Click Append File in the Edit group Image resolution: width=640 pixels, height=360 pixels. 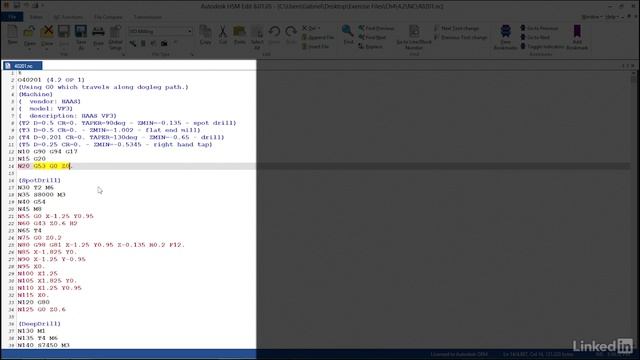coord(318,37)
